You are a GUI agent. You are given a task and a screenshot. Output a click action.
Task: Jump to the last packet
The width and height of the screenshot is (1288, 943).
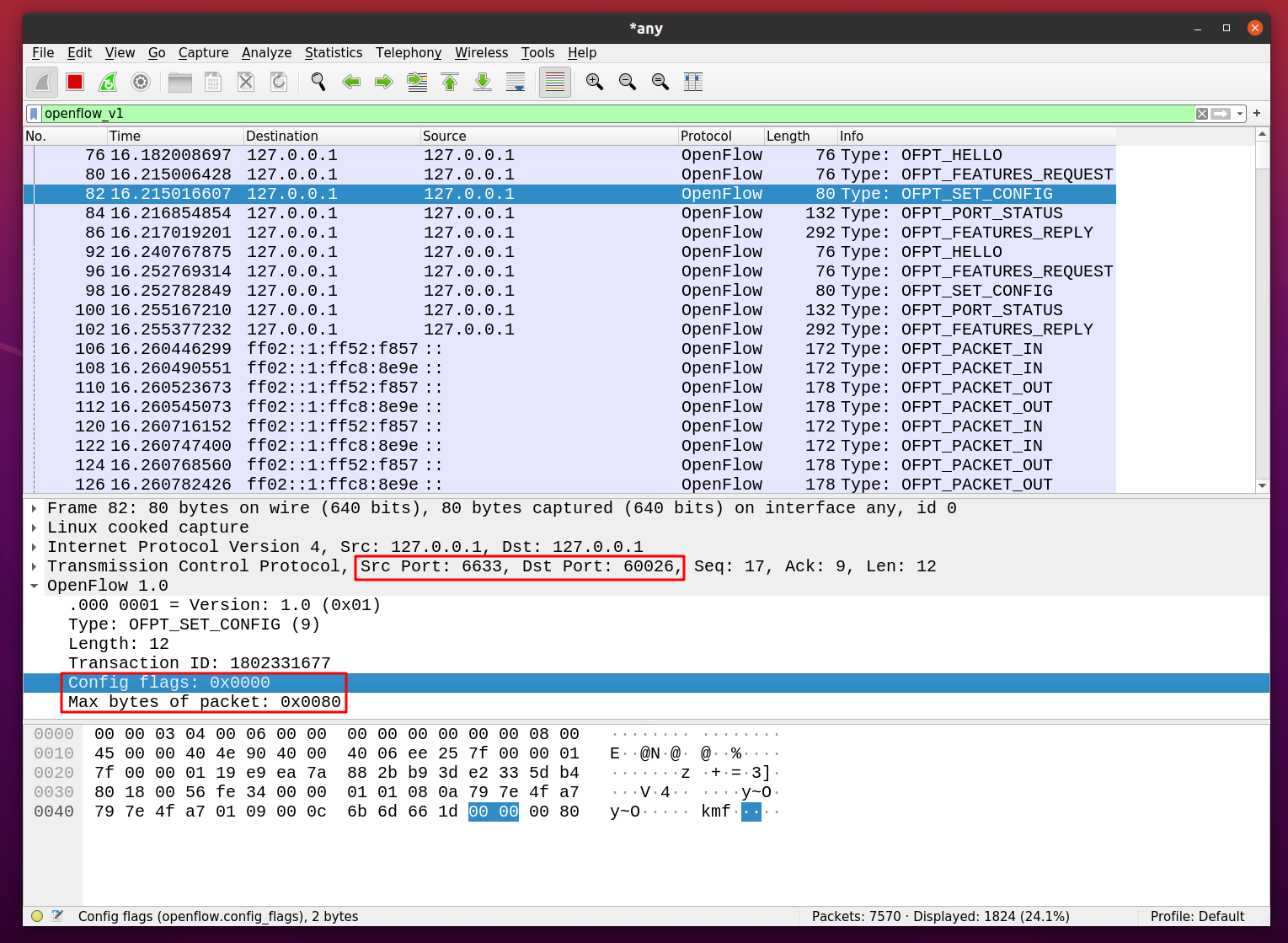tap(483, 82)
